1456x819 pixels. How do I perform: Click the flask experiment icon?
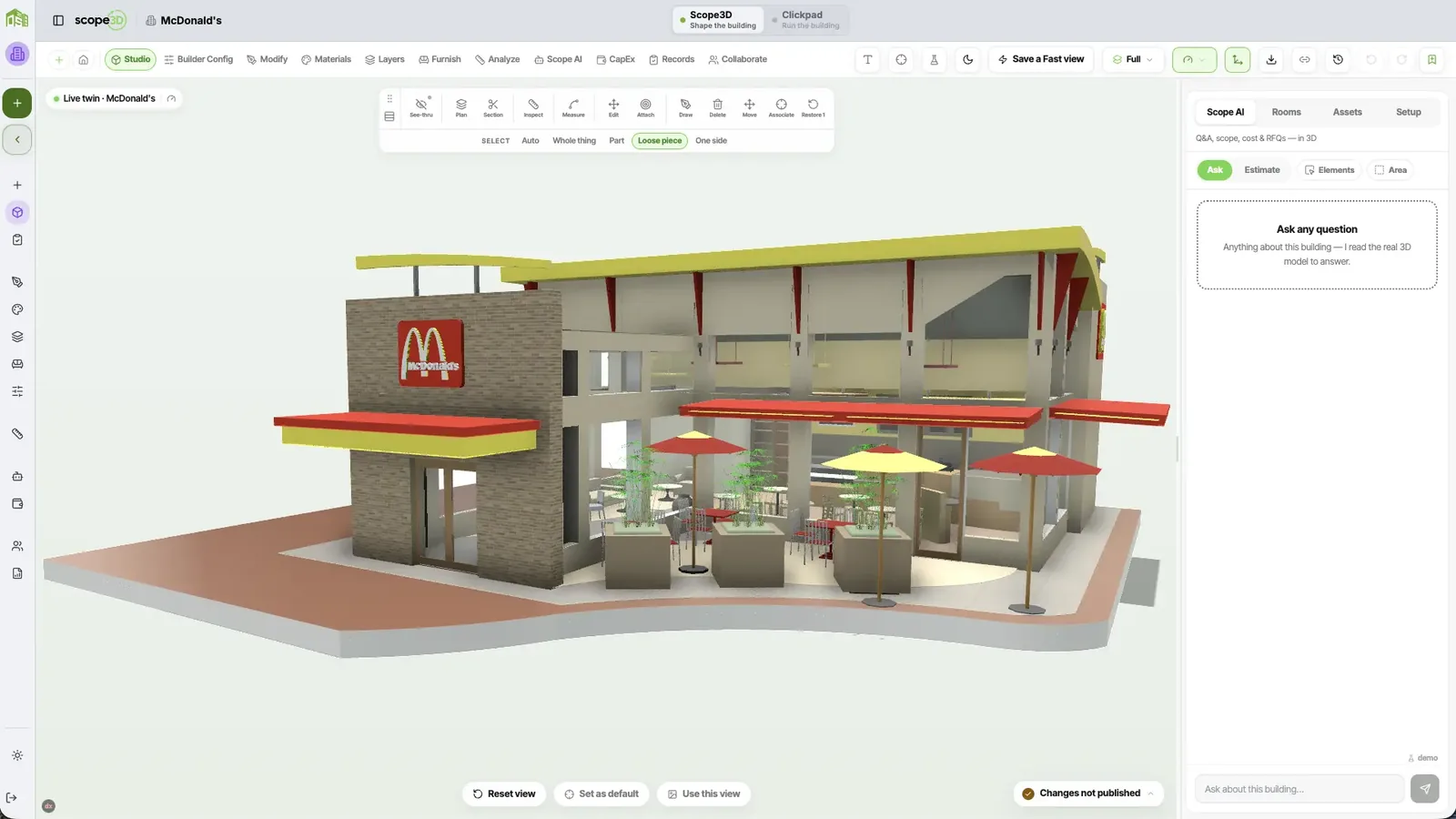click(934, 59)
